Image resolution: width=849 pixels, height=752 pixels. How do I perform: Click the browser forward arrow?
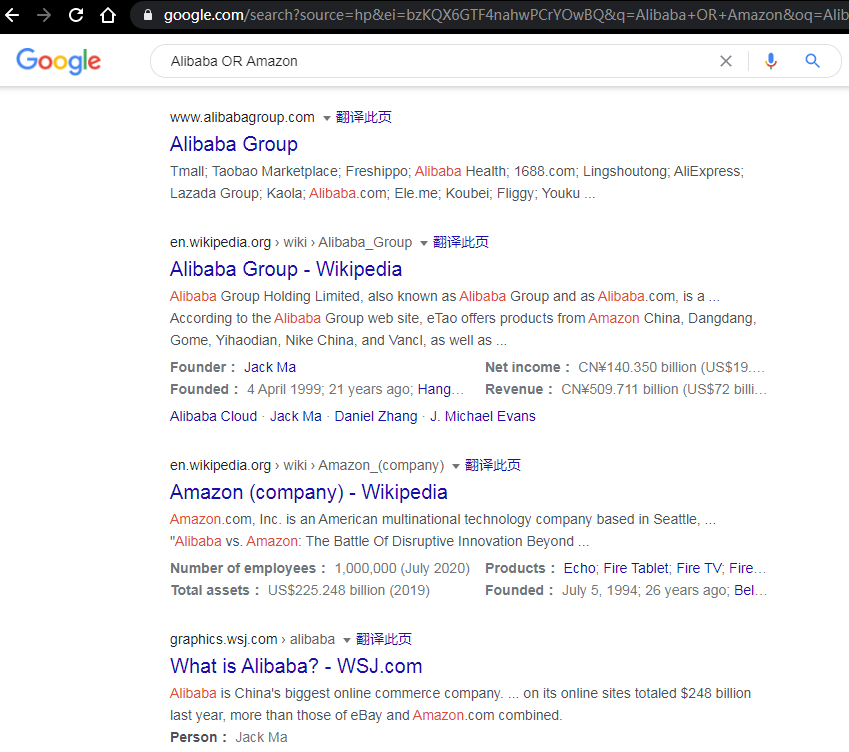(x=44, y=15)
